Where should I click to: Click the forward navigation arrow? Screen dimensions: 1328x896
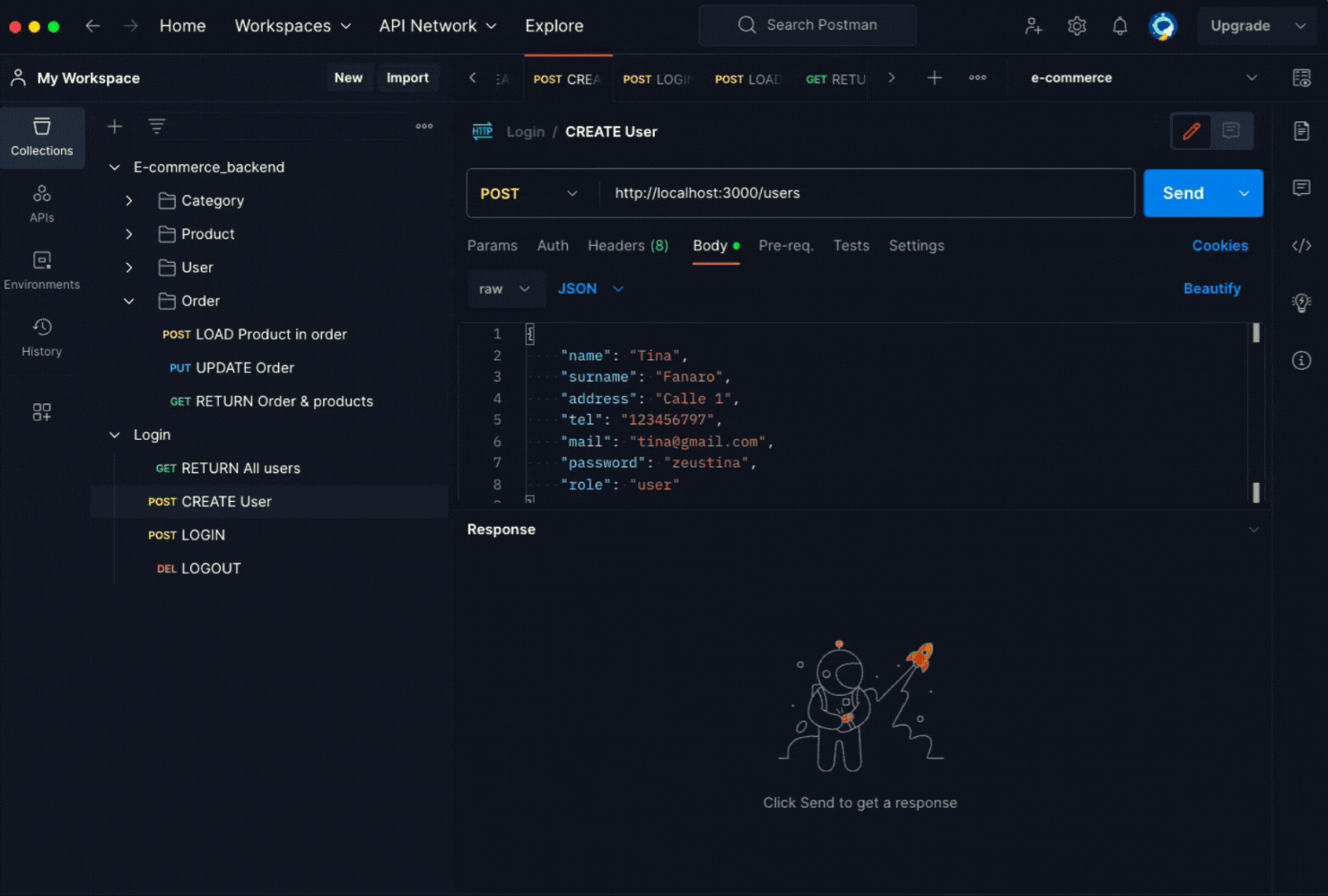pos(130,26)
